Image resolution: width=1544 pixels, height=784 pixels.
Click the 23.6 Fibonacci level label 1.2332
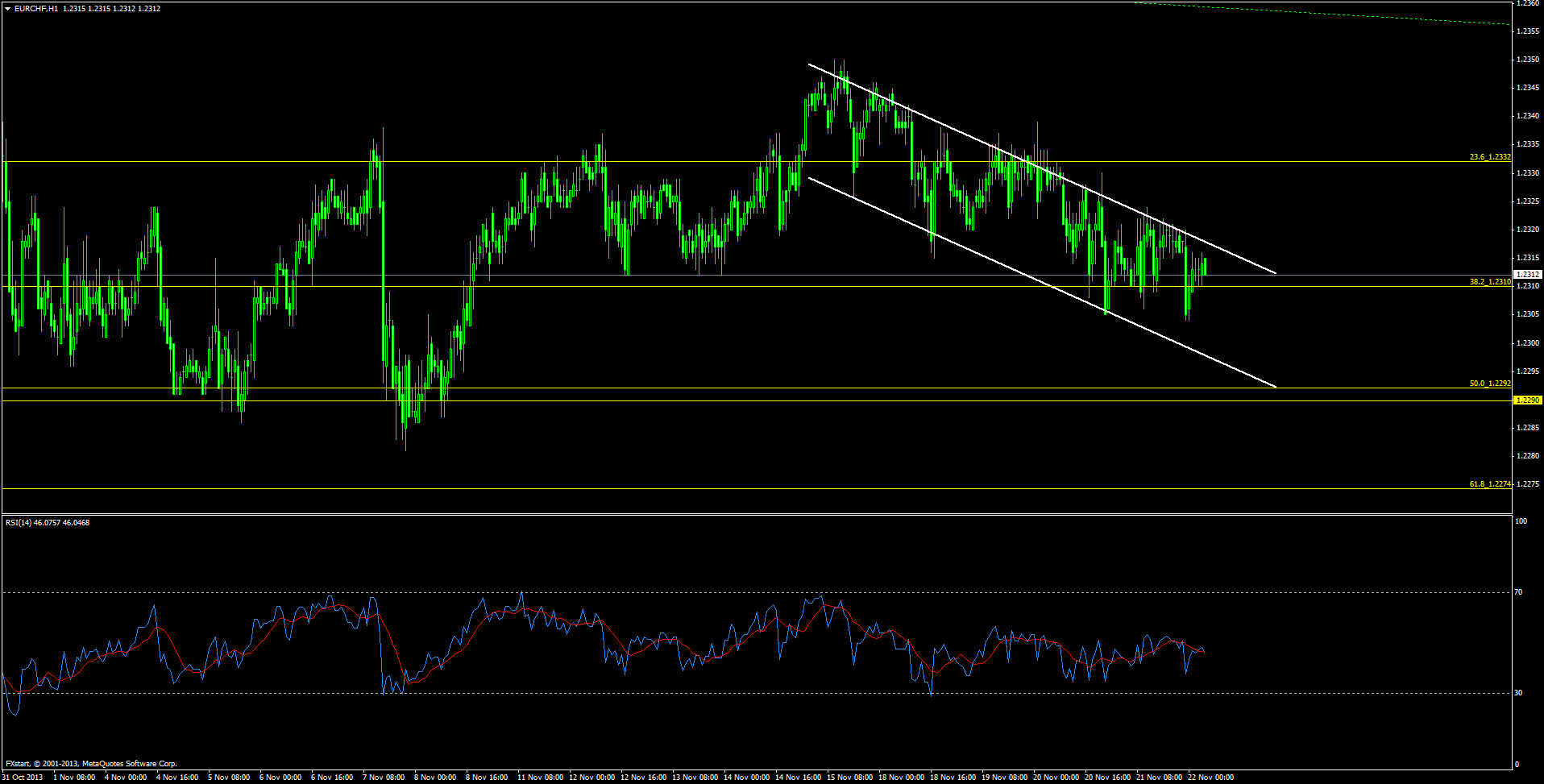[1490, 157]
